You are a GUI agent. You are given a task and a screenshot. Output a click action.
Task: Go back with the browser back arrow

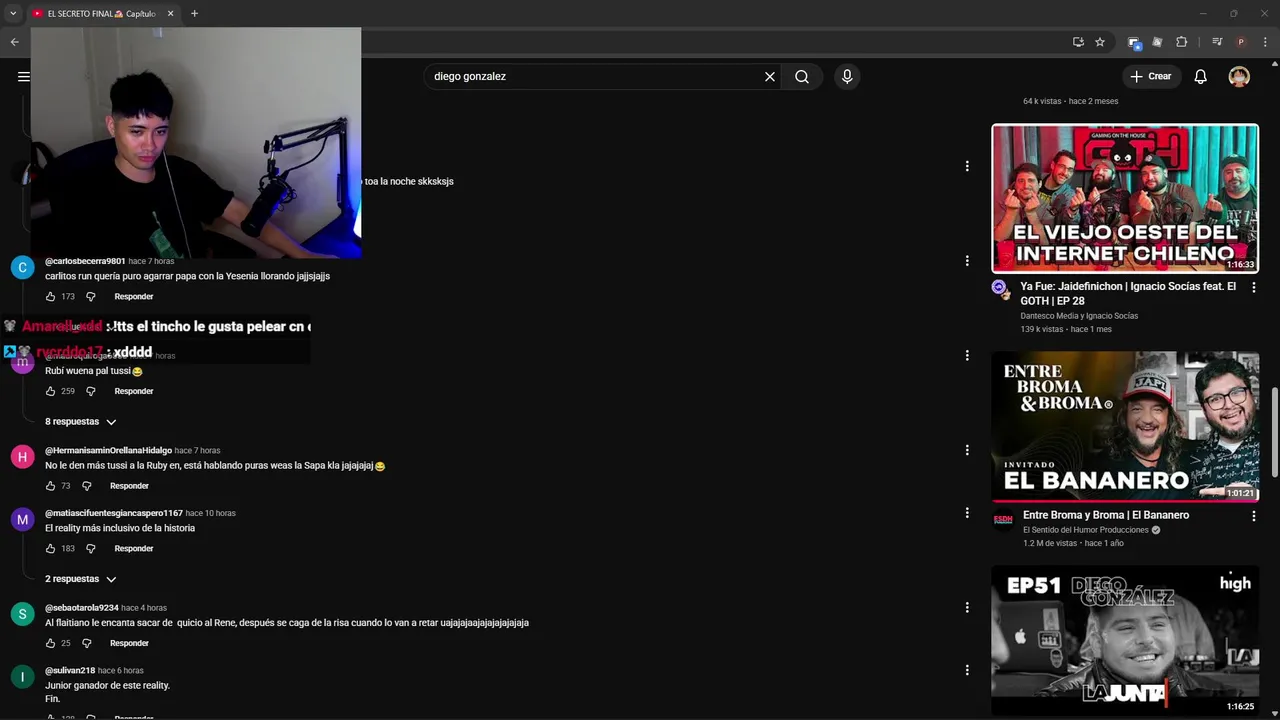[x=14, y=42]
